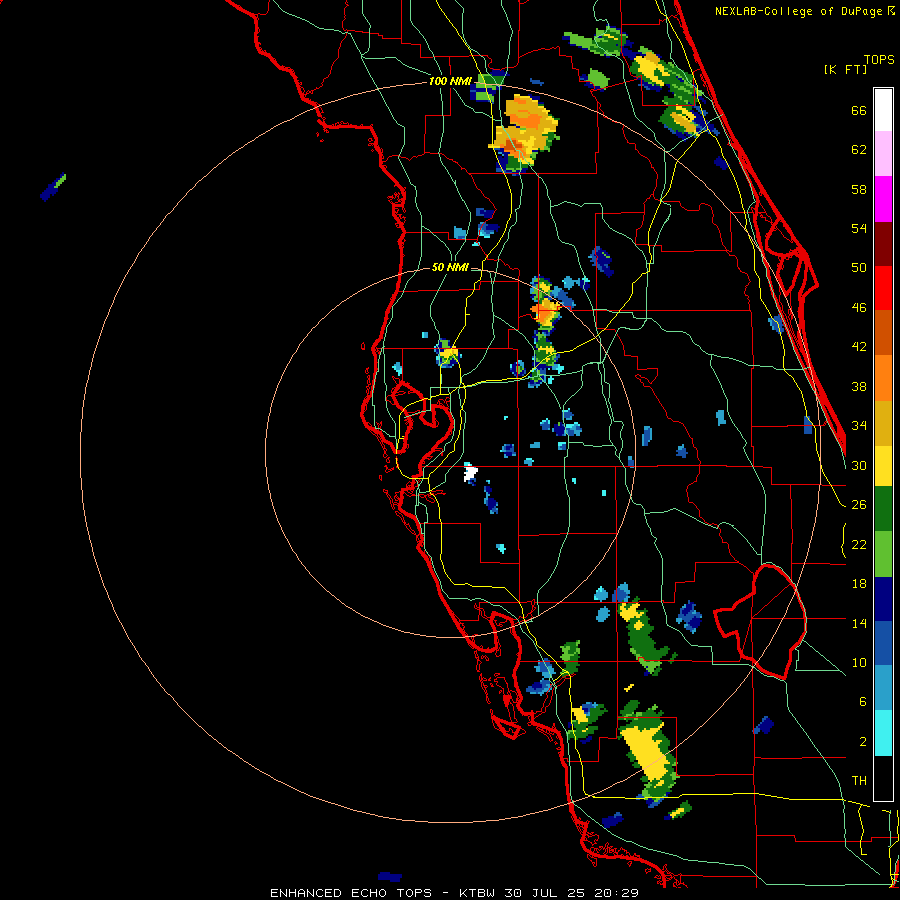
Task: Click the 54 legend value
Action: pos(859,228)
